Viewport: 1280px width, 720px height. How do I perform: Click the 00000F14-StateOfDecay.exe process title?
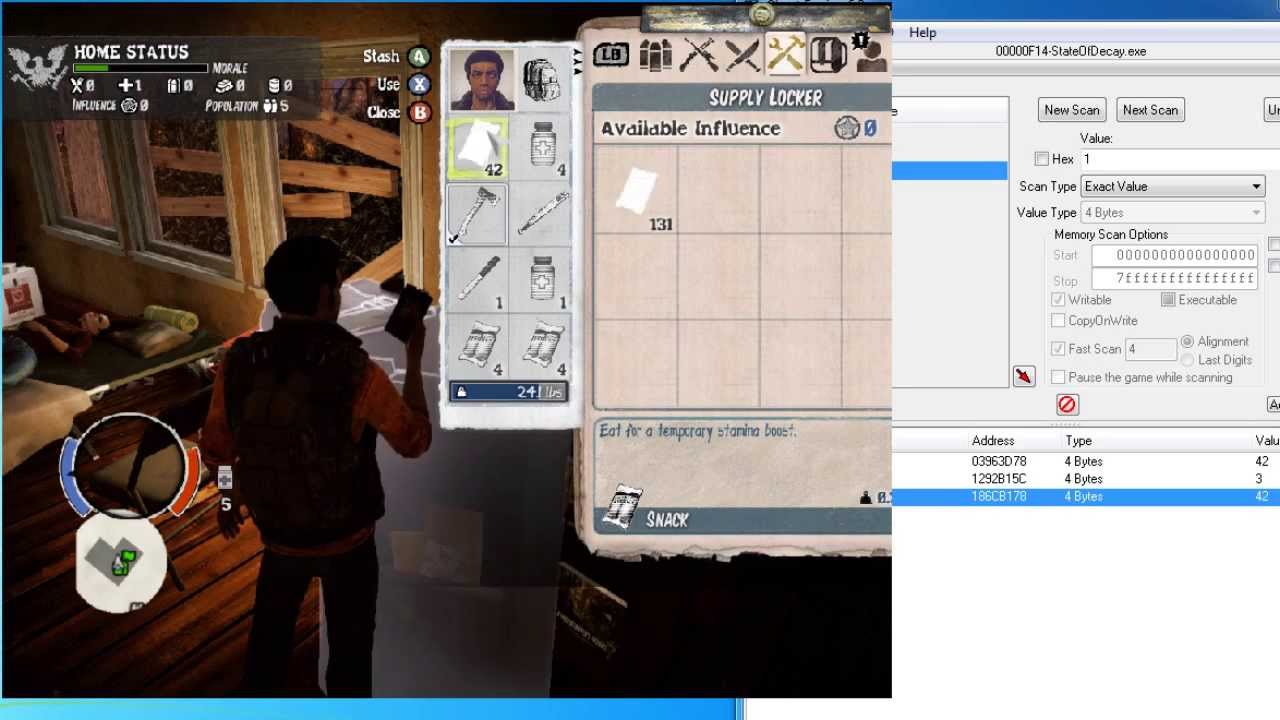[x=1071, y=51]
